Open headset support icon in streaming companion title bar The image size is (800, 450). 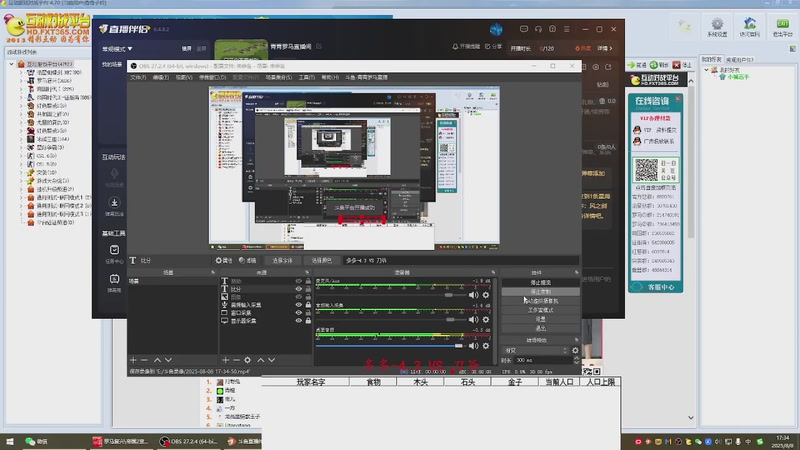[x=538, y=29]
